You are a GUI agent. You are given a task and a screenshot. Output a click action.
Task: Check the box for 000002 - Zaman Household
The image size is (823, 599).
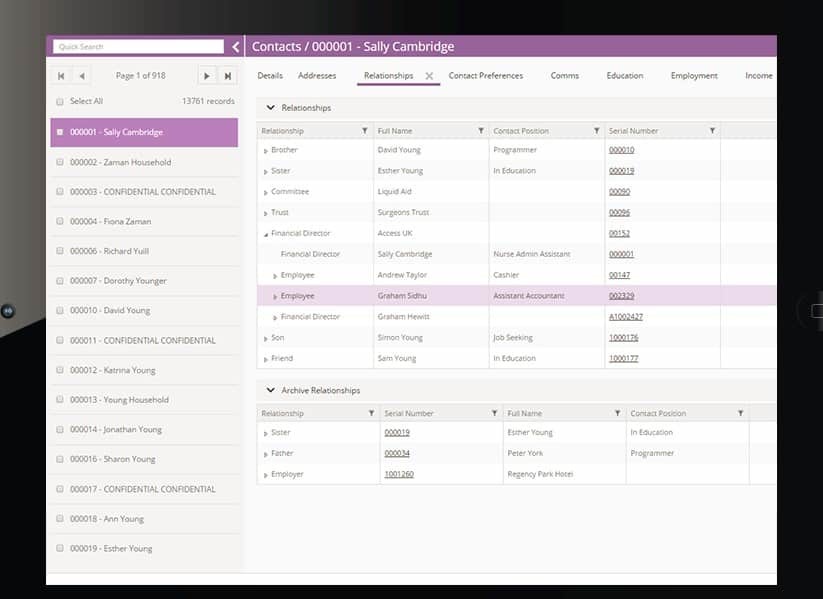(60, 162)
